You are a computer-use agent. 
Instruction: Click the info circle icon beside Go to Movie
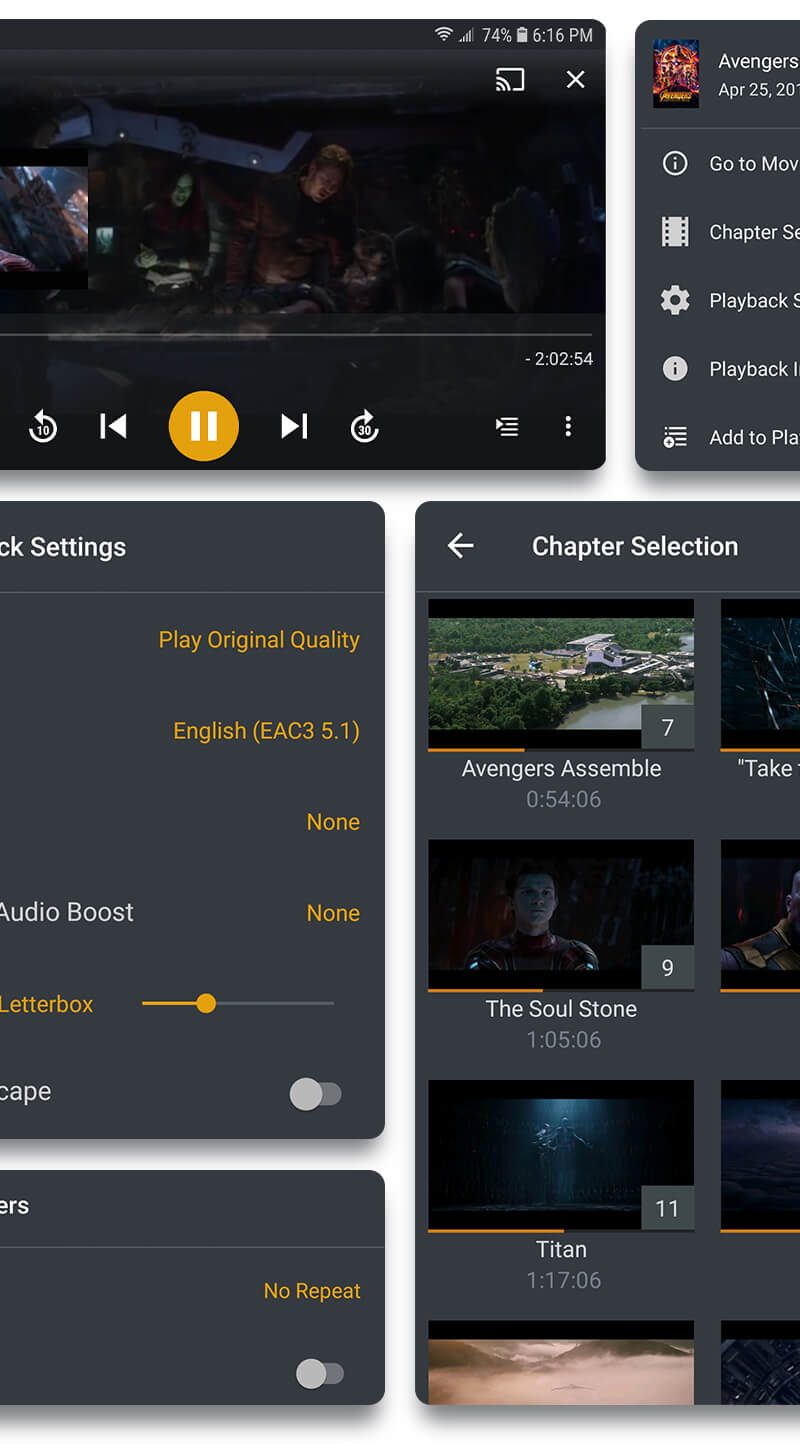click(675, 163)
